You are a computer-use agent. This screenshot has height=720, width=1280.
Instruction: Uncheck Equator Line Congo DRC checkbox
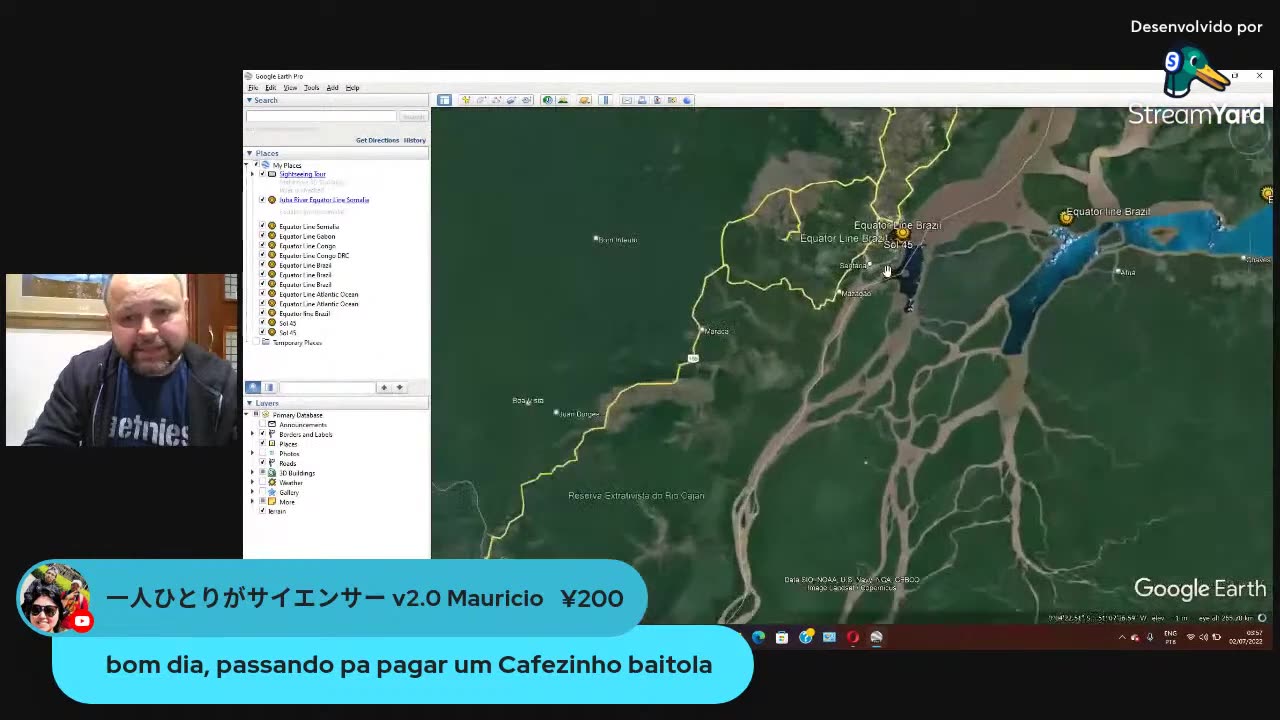pyautogui.click(x=263, y=256)
